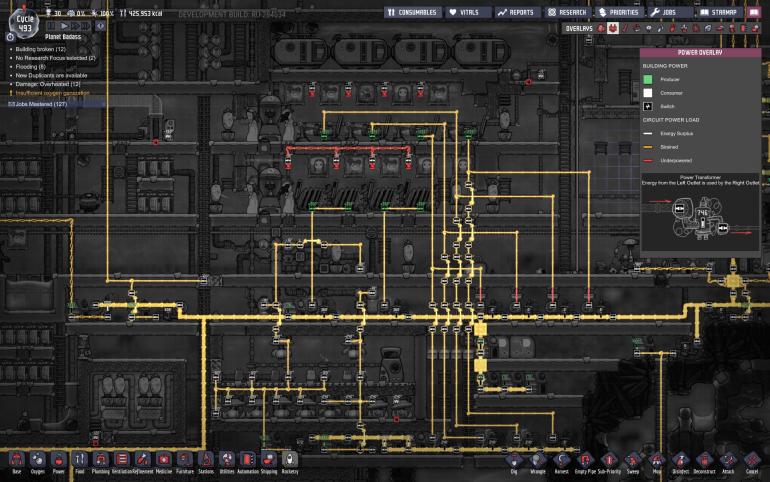The image size is (770, 482).
Task: Pick the Sweep tool
Action: (633, 462)
